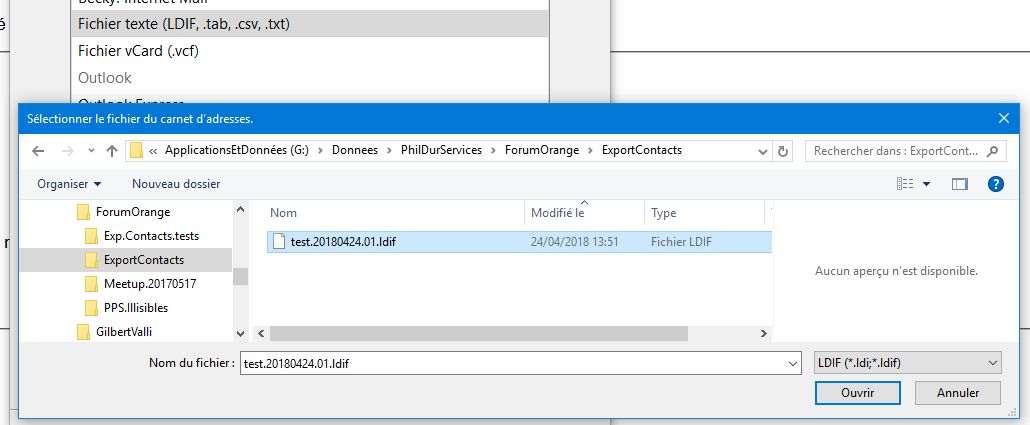The image size is (1030, 425).
Task: Click the Annuler button
Action: click(957, 393)
